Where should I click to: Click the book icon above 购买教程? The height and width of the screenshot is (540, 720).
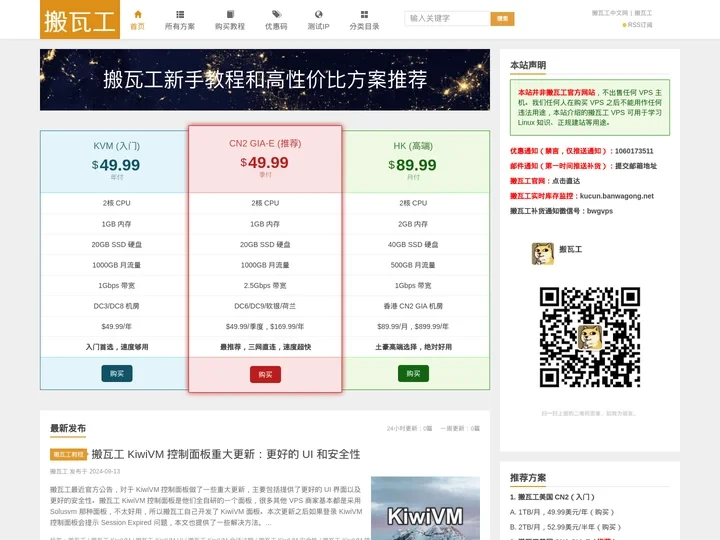[x=230, y=14]
